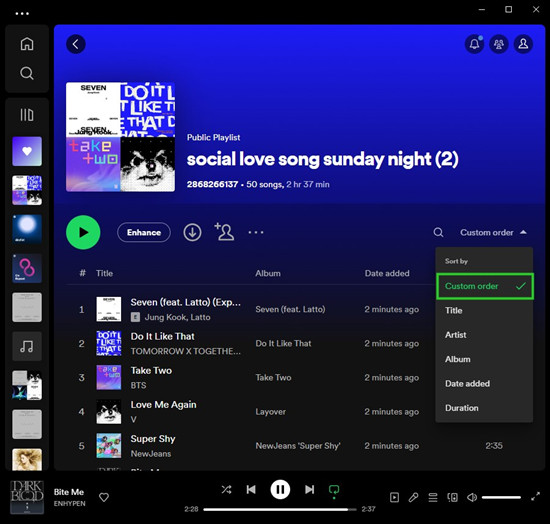
Task: Open Search from sidebar
Action: pyautogui.click(x=27, y=73)
